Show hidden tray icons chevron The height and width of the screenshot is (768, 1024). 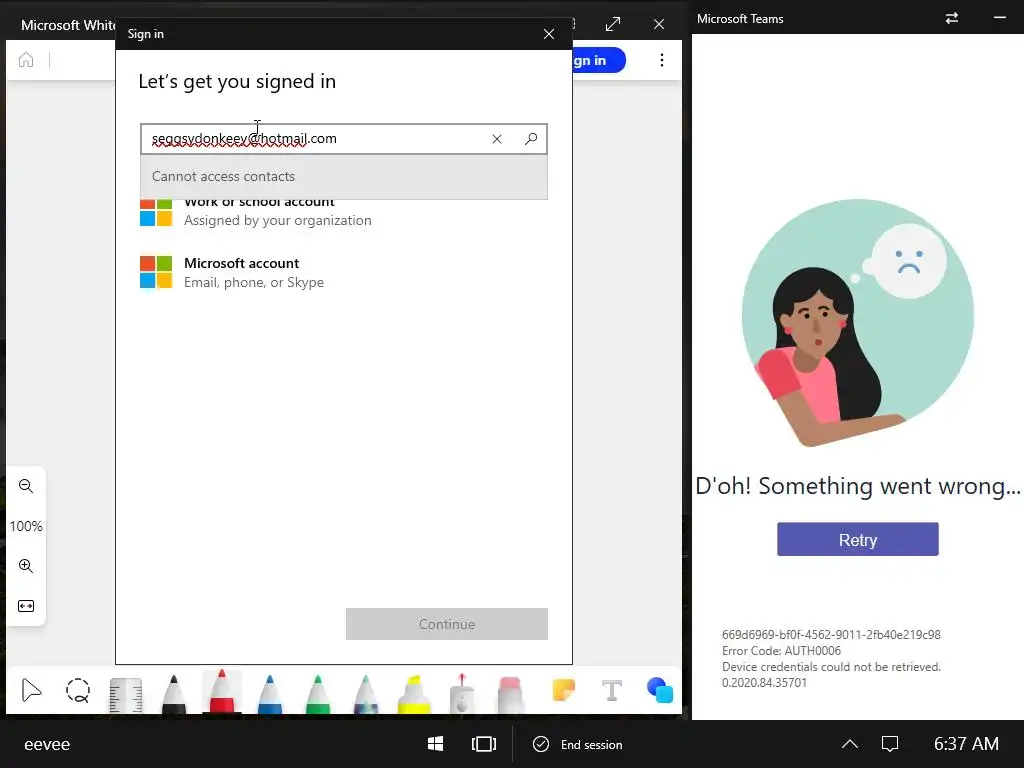click(850, 744)
